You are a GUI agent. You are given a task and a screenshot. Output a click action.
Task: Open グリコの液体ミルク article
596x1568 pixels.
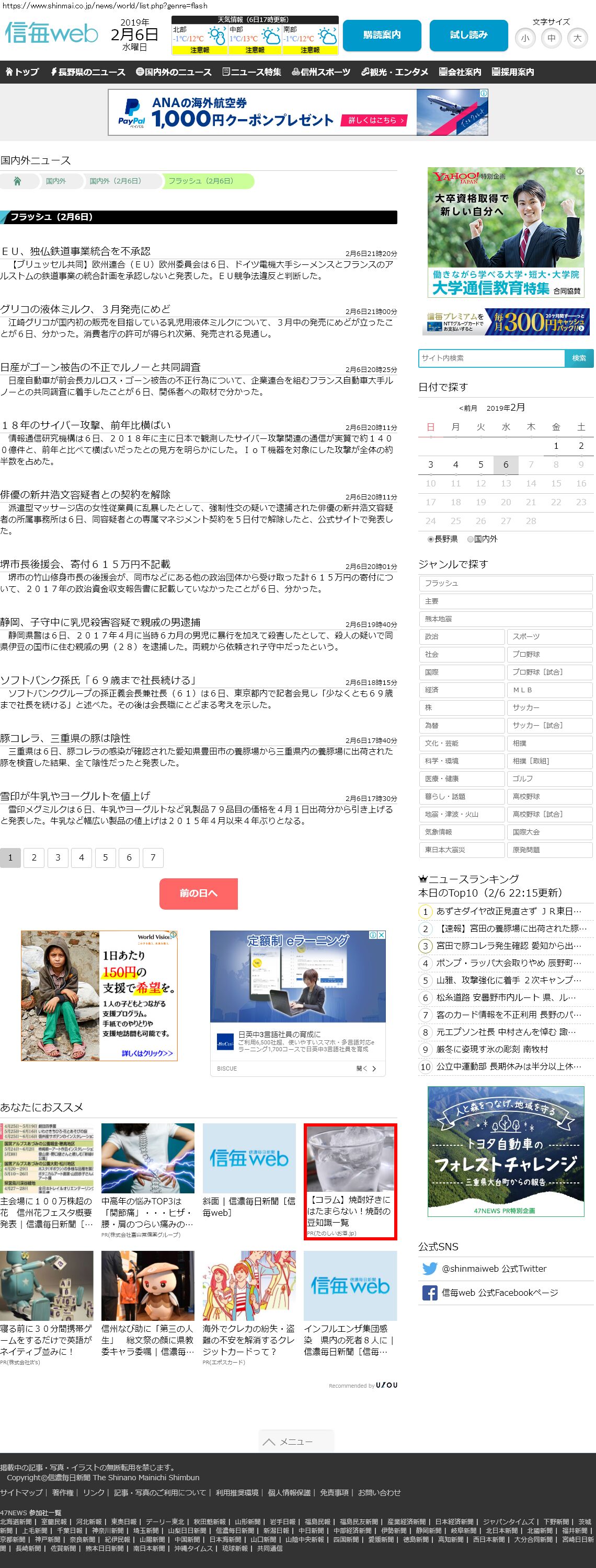tap(85, 309)
